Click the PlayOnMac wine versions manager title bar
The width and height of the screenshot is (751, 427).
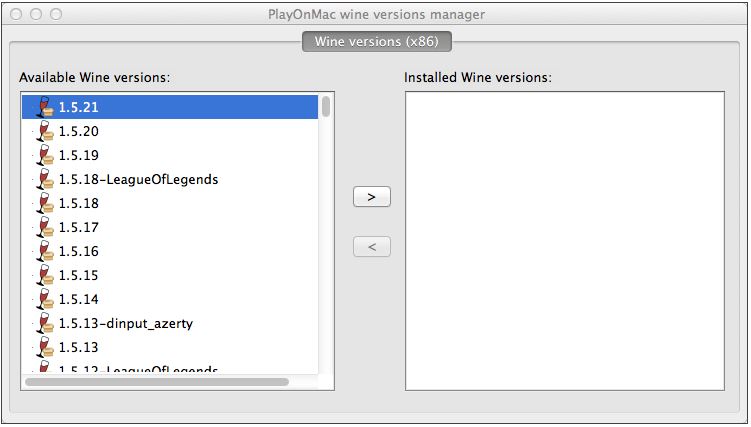376,14
